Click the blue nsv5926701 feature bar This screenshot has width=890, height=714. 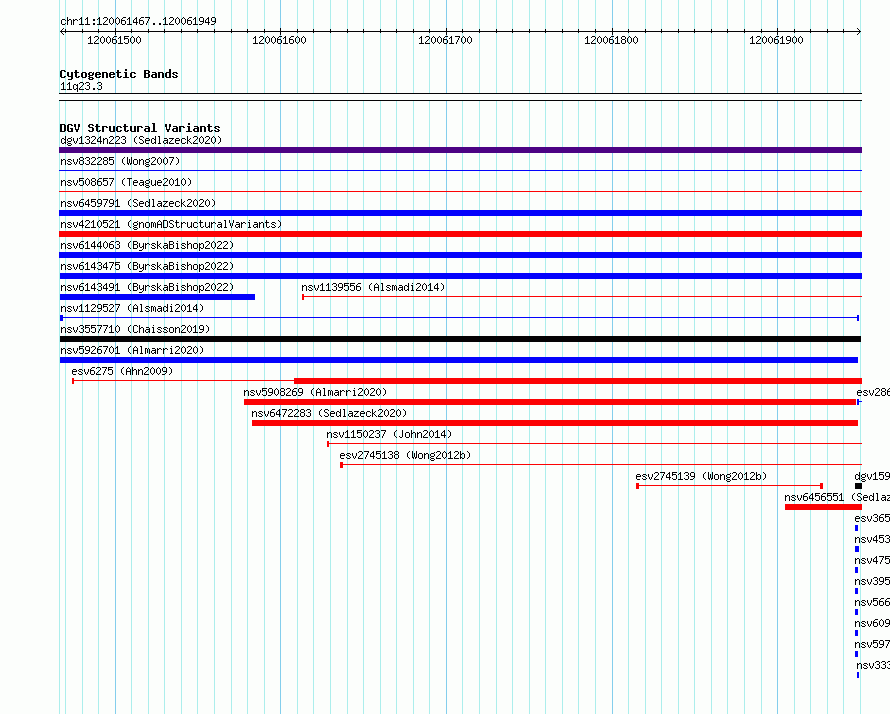[x=459, y=360]
